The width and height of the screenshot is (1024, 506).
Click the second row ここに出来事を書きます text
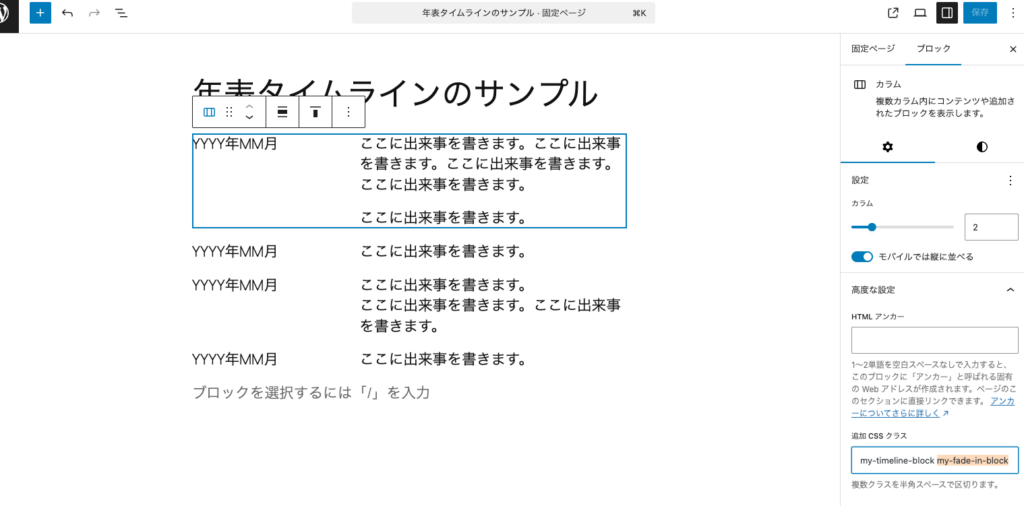coord(443,251)
